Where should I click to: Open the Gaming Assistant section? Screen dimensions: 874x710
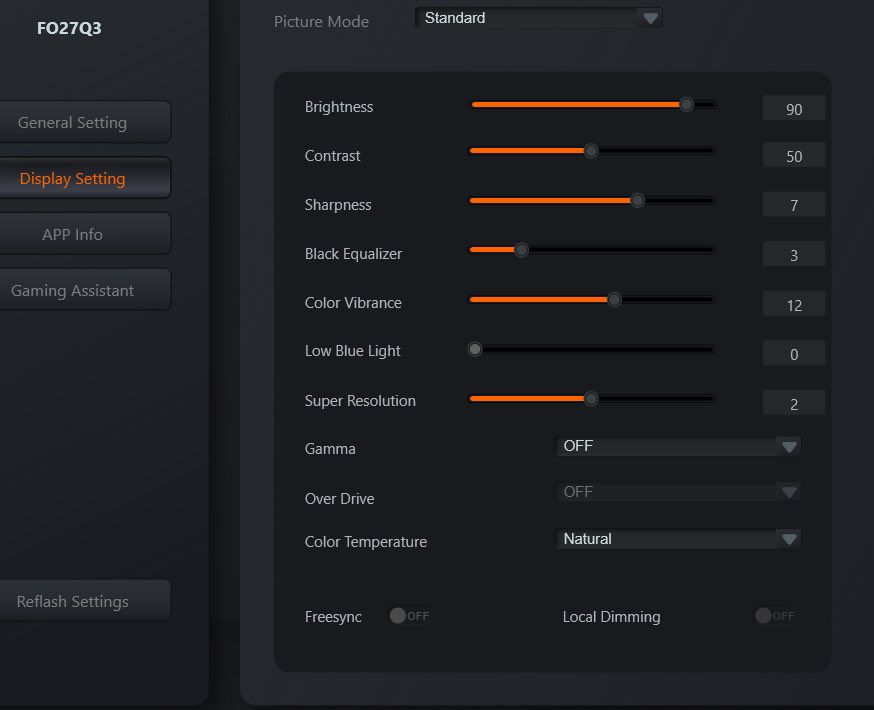[85, 290]
